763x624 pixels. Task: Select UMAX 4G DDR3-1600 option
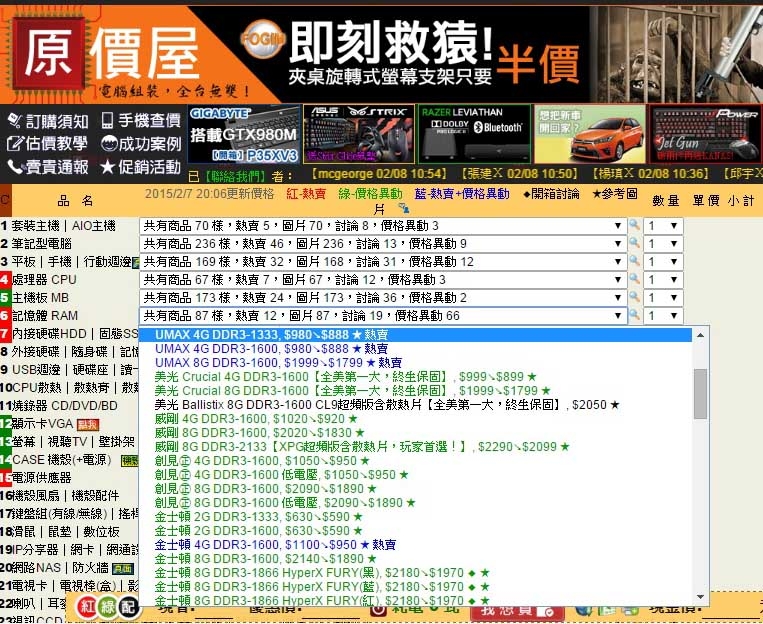(415, 349)
